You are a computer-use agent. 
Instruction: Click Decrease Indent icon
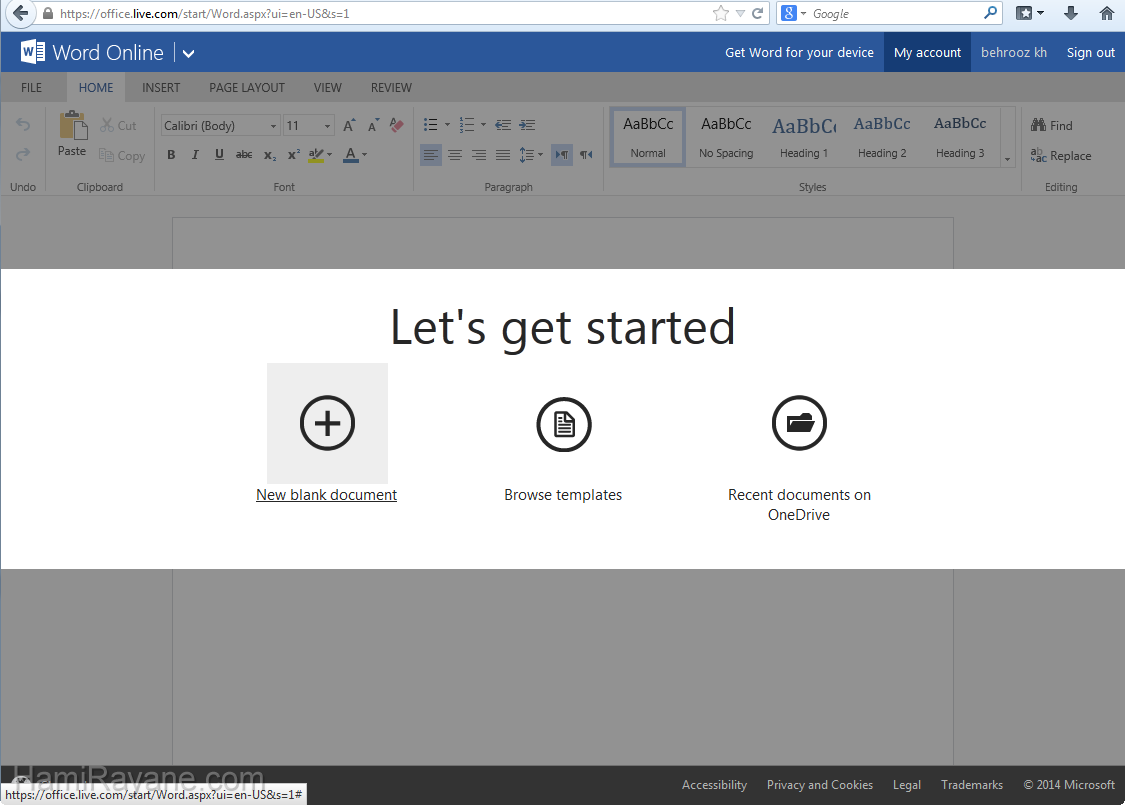coord(503,125)
